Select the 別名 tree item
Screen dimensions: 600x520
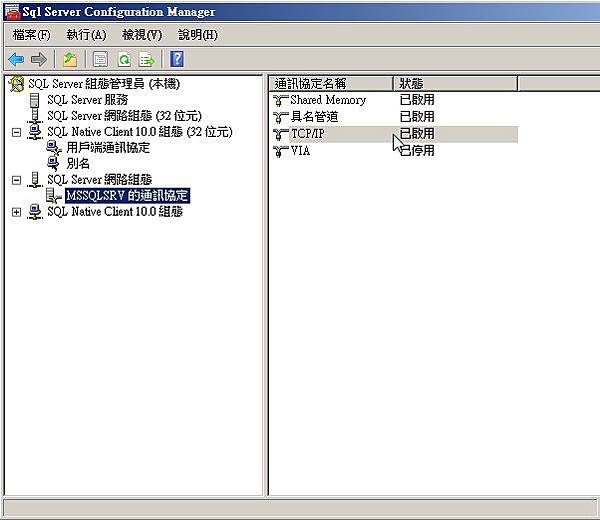(78, 164)
